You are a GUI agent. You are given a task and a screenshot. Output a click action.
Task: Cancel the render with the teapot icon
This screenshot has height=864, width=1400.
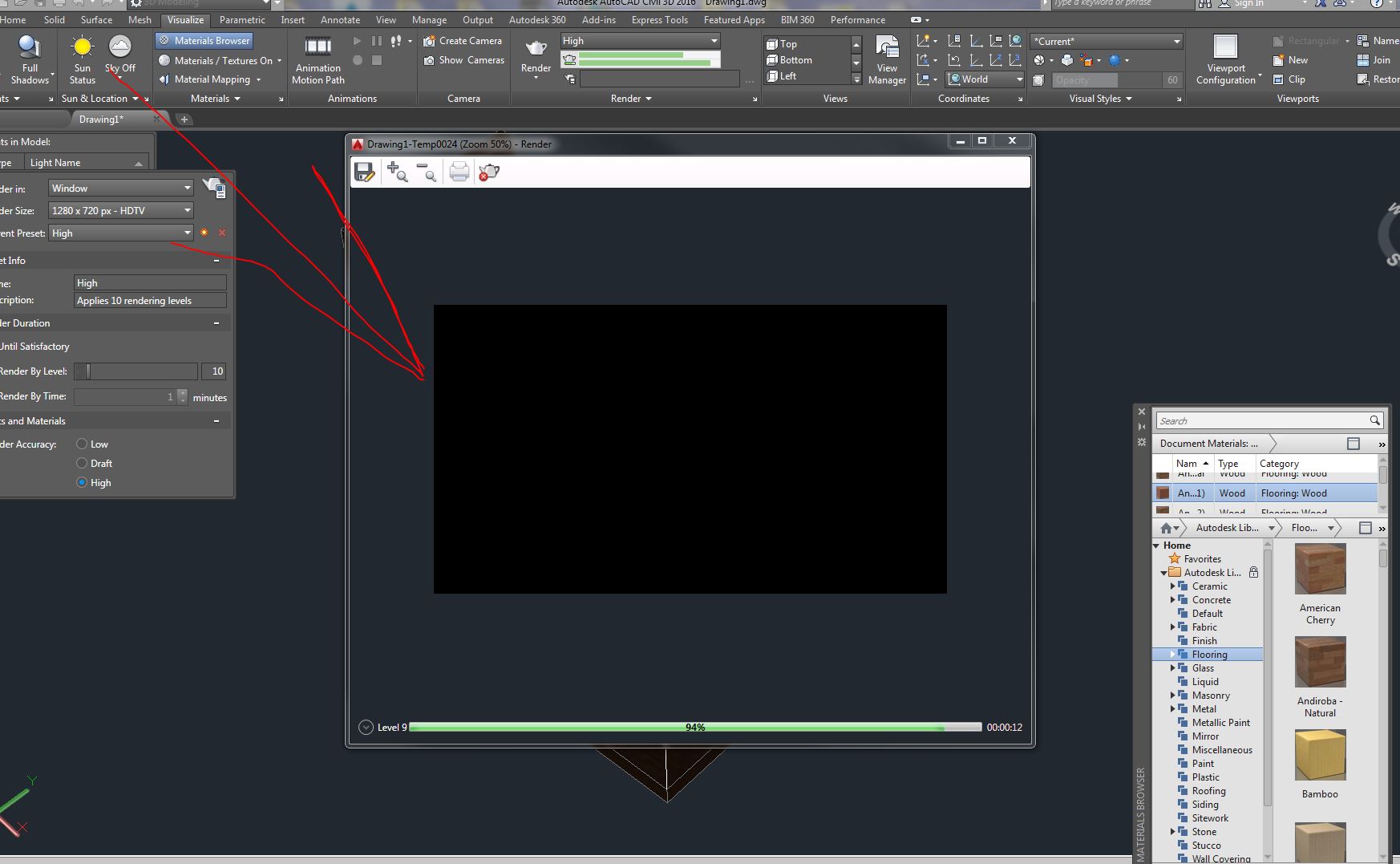489,171
